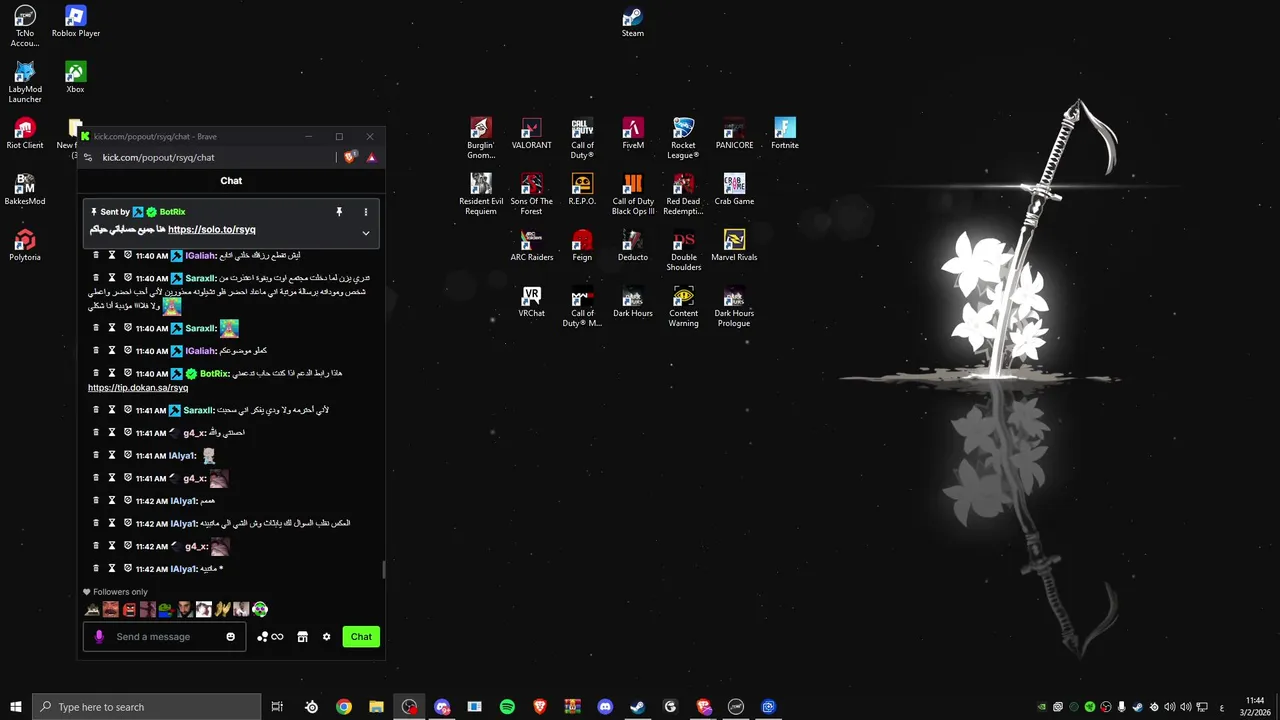The width and height of the screenshot is (1280, 720).
Task: Open the Rocket League desktop icon
Action: click(683, 138)
